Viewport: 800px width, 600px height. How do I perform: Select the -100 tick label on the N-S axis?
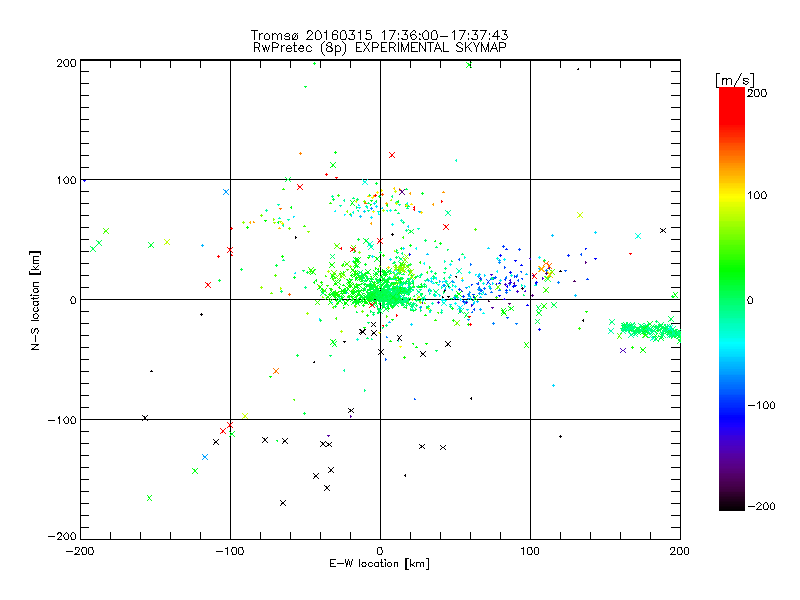click(62, 420)
